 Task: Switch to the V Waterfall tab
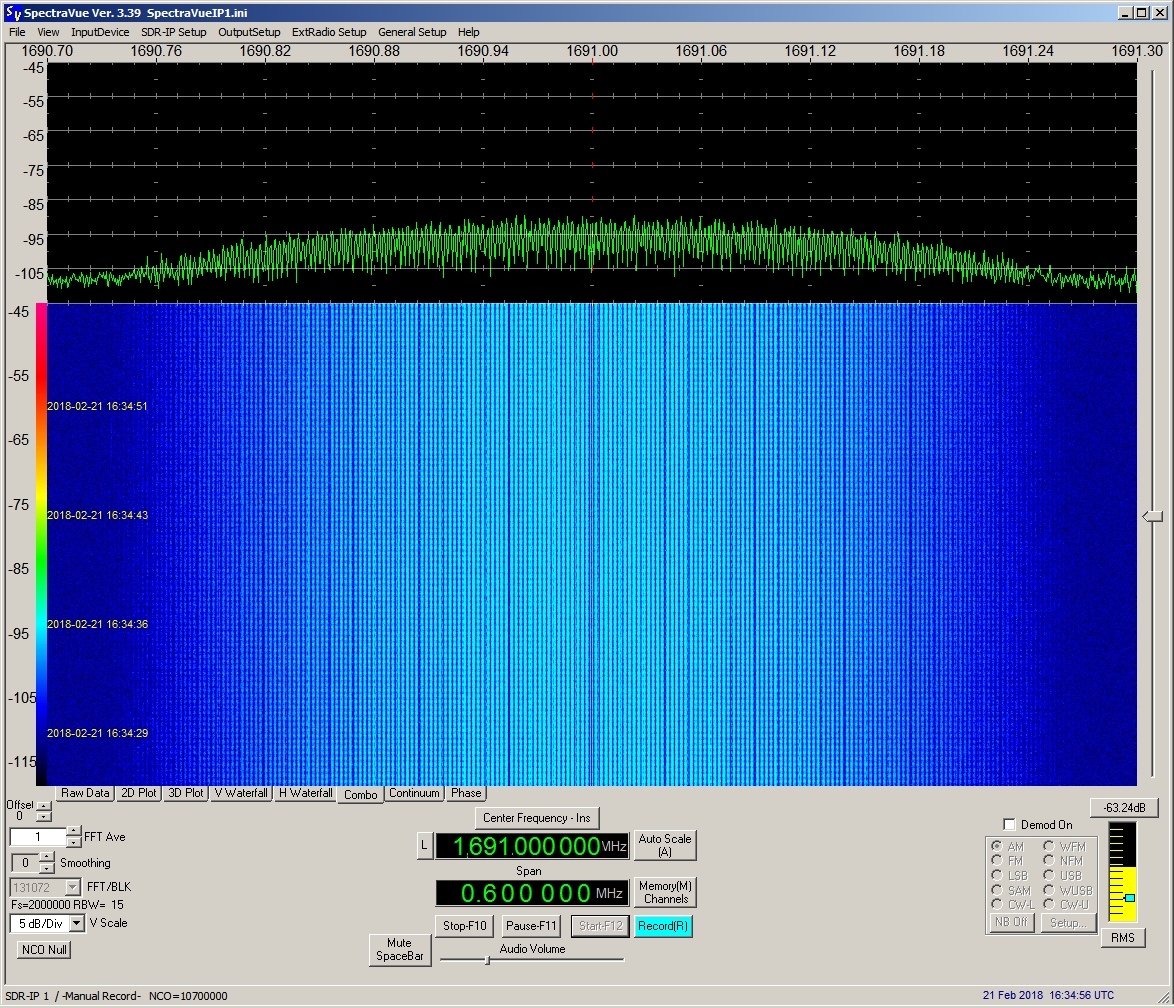pos(241,793)
